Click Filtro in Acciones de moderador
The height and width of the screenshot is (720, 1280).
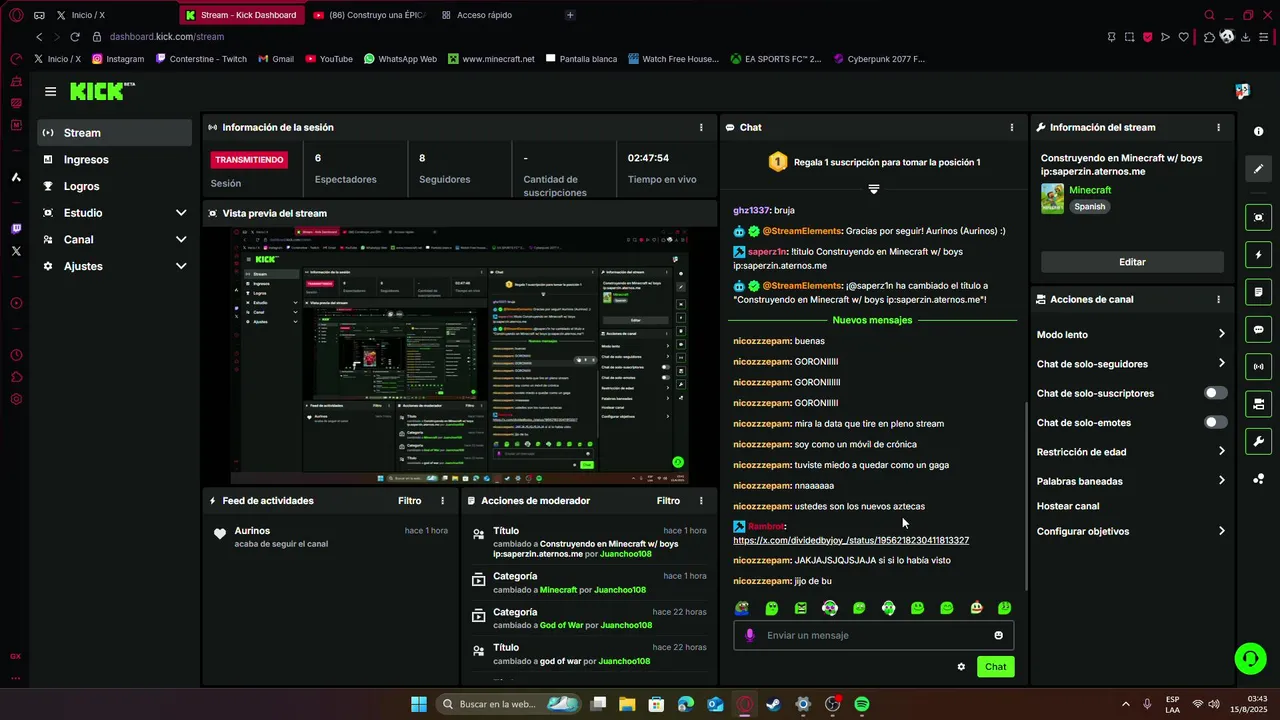pos(668,501)
